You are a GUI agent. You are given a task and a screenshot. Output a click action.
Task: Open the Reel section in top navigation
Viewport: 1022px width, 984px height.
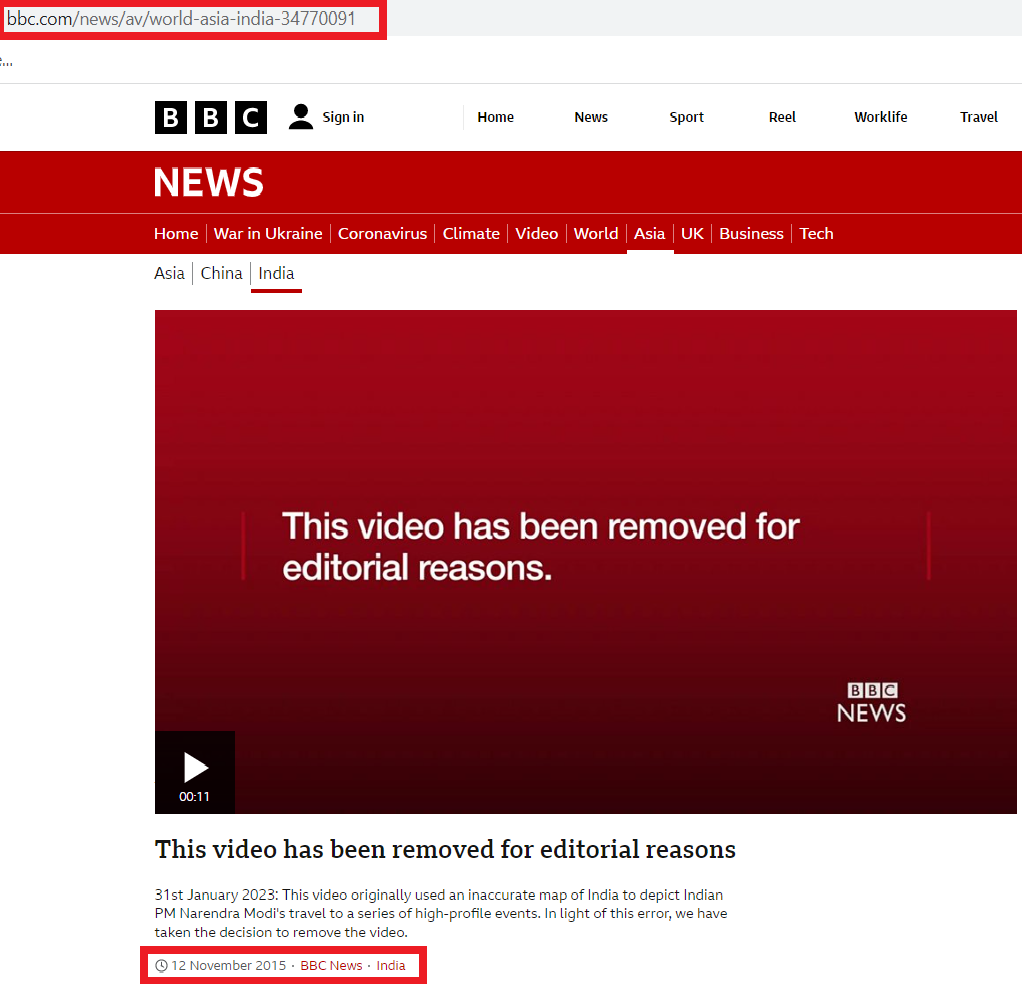click(782, 117)
